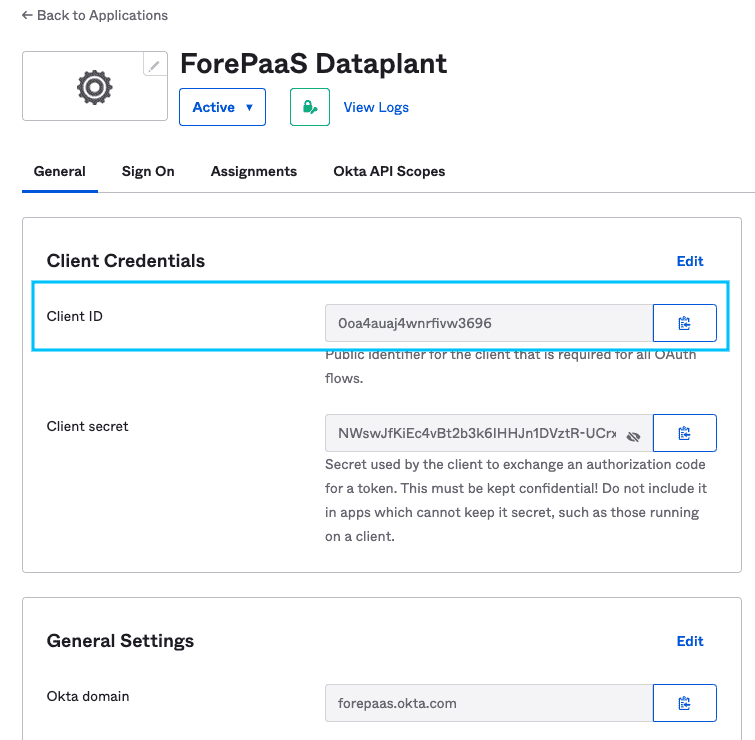Screen dimensions: 755x740
Task: Click the gear application logo
Action: [95, 87]
